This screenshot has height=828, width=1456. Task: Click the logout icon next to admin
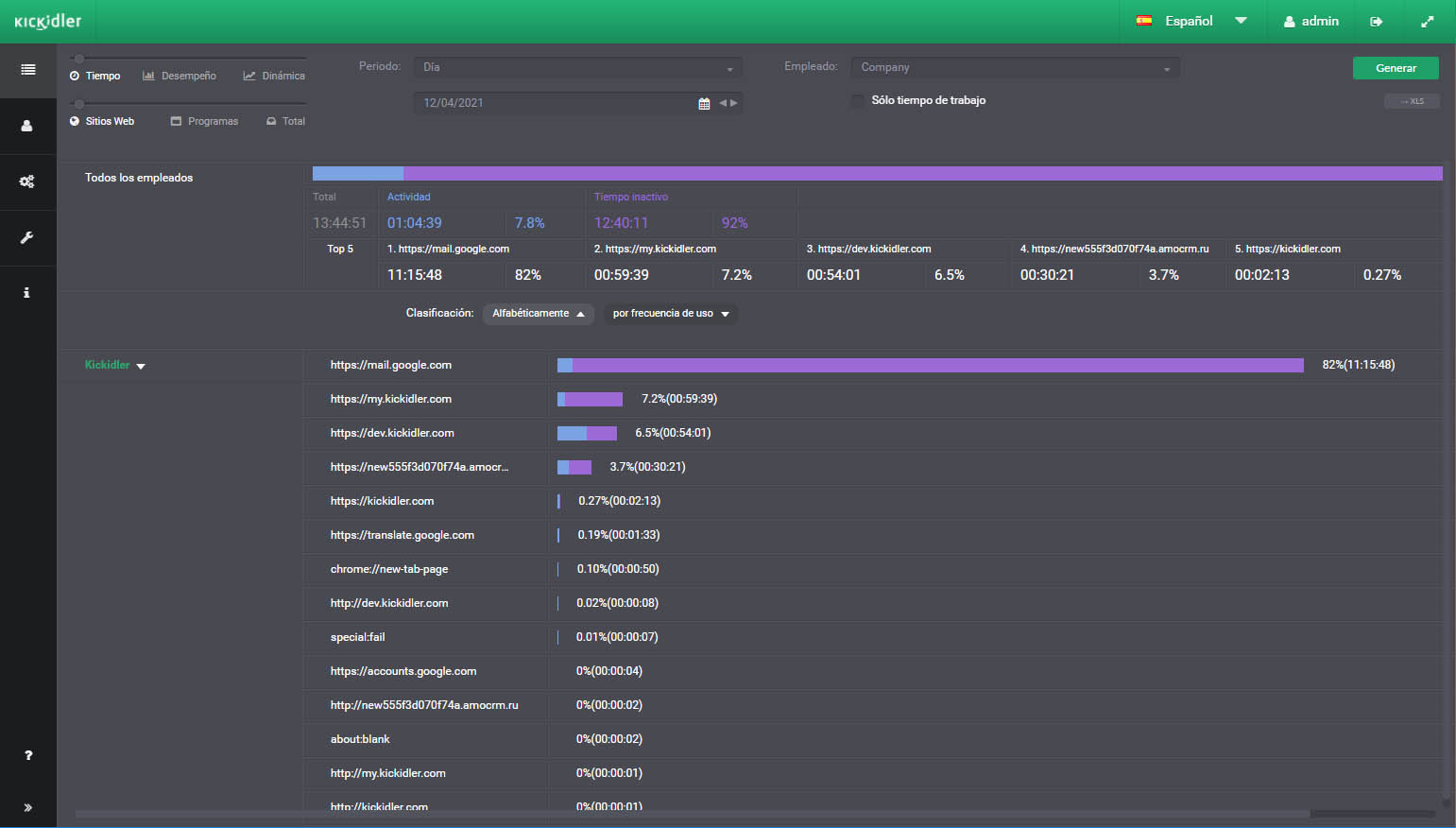coord(1377,21)
